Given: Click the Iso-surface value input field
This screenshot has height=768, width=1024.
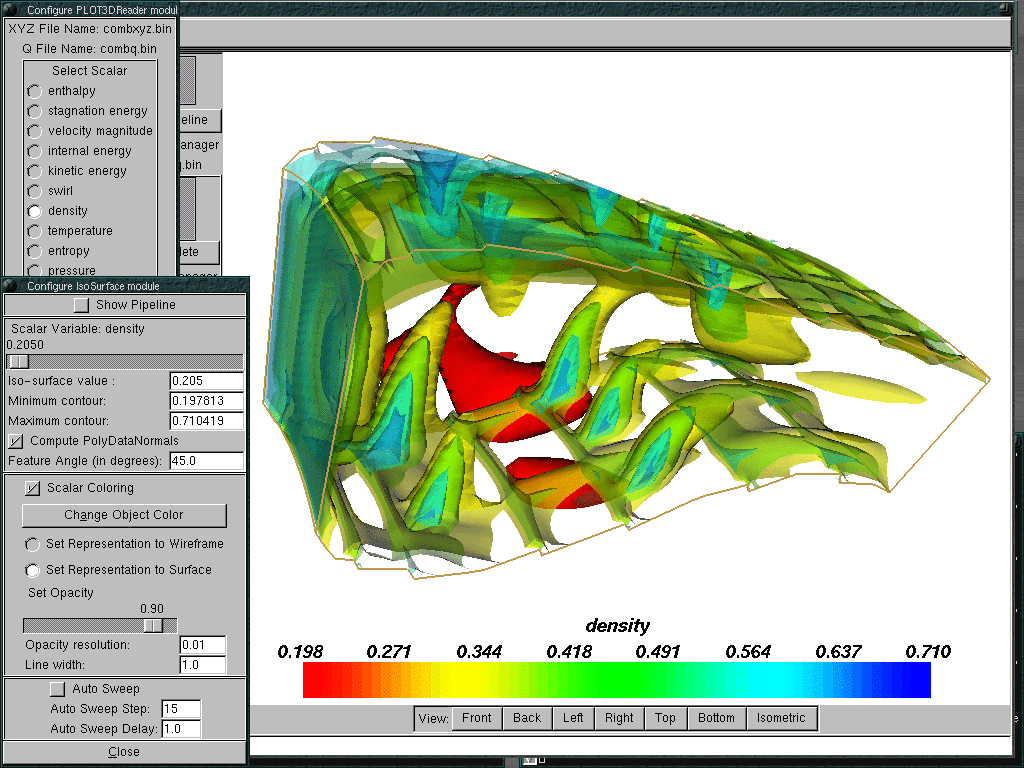Looking at the screenshot, I should (206, 381).
